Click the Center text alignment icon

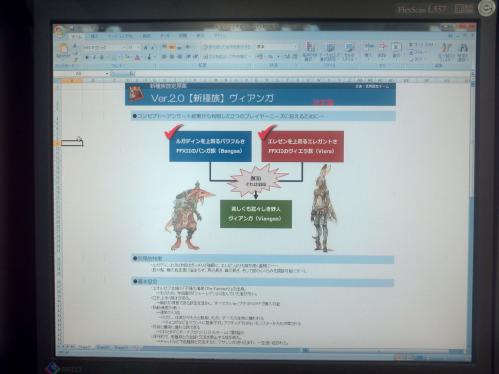[x=172, y=57]
